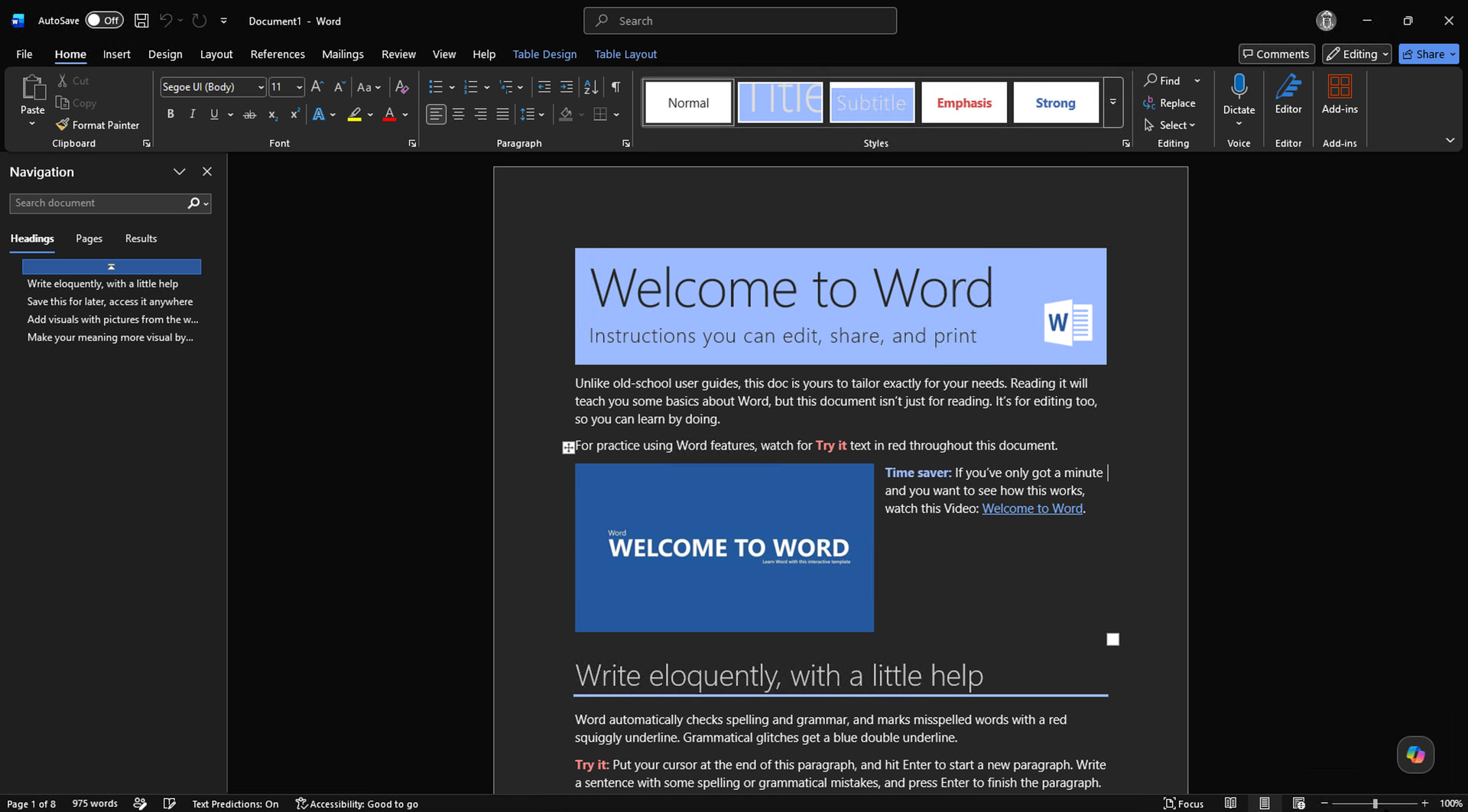This screenshot has width=1468, height=812.
Task: Expand the Select dropdown
Action: 1170,125
